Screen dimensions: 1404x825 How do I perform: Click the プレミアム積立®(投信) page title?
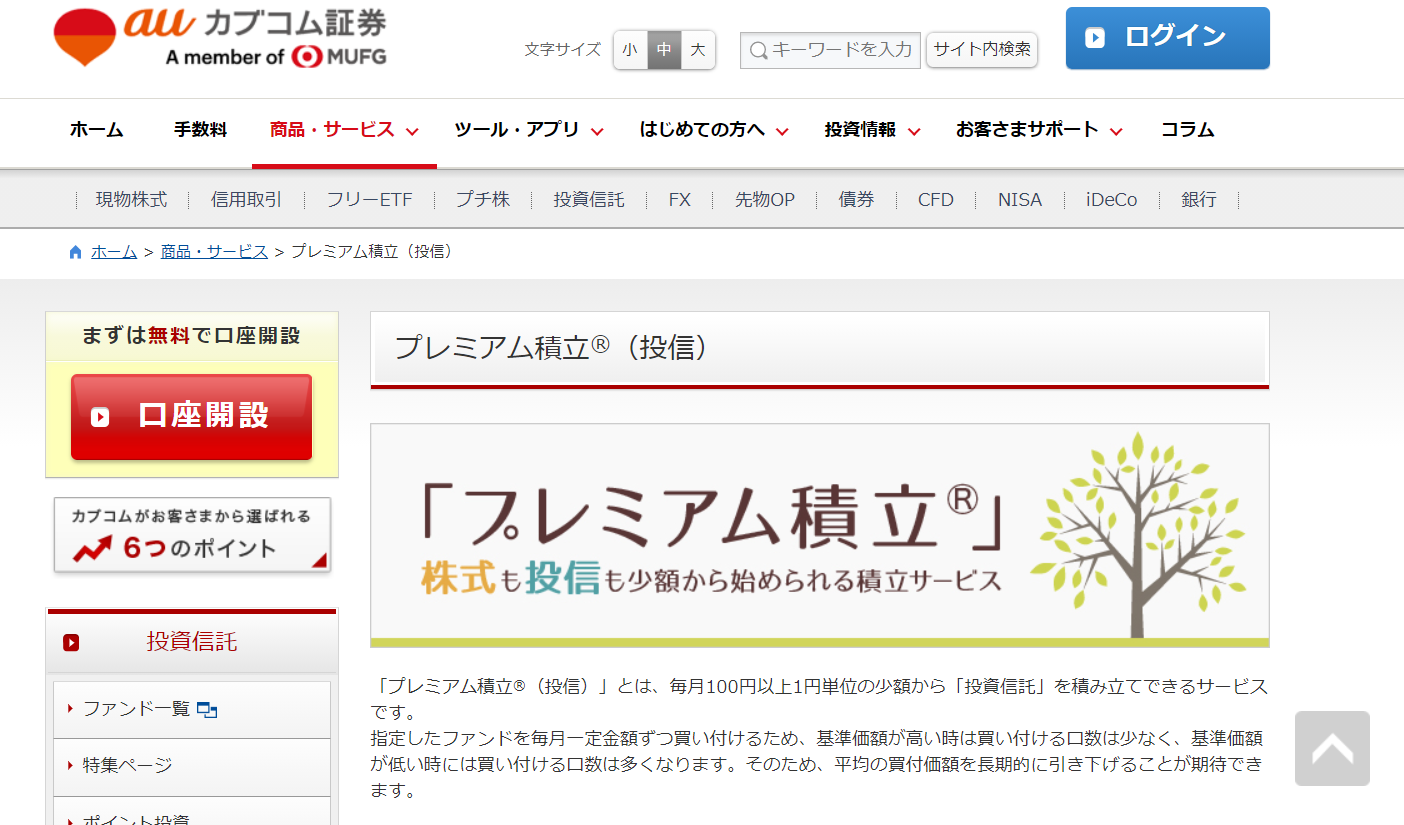coord(552,348)
